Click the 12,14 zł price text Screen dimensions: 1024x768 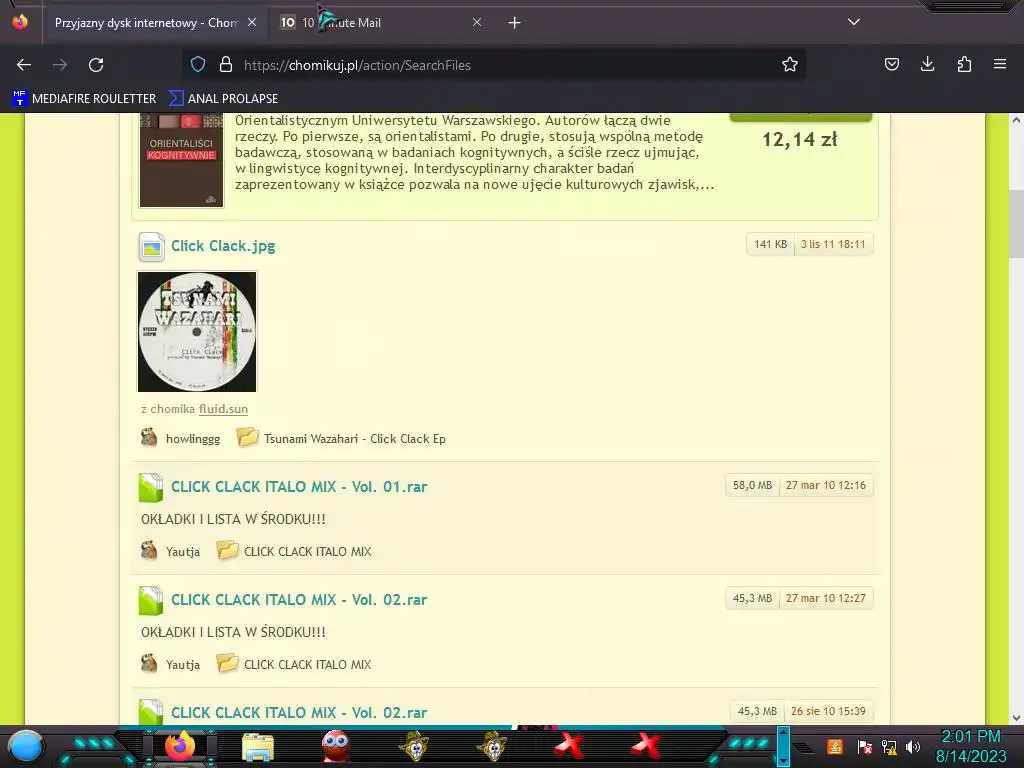click(x=800, y=139)
